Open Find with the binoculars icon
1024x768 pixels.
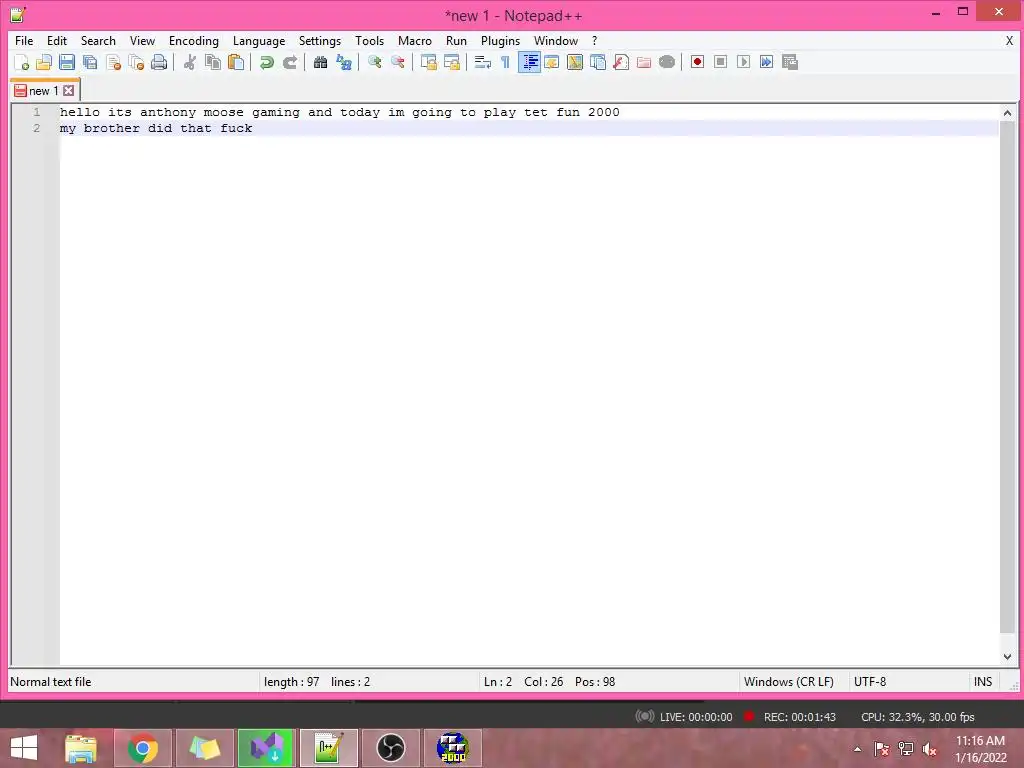click(x=321, y=62)
